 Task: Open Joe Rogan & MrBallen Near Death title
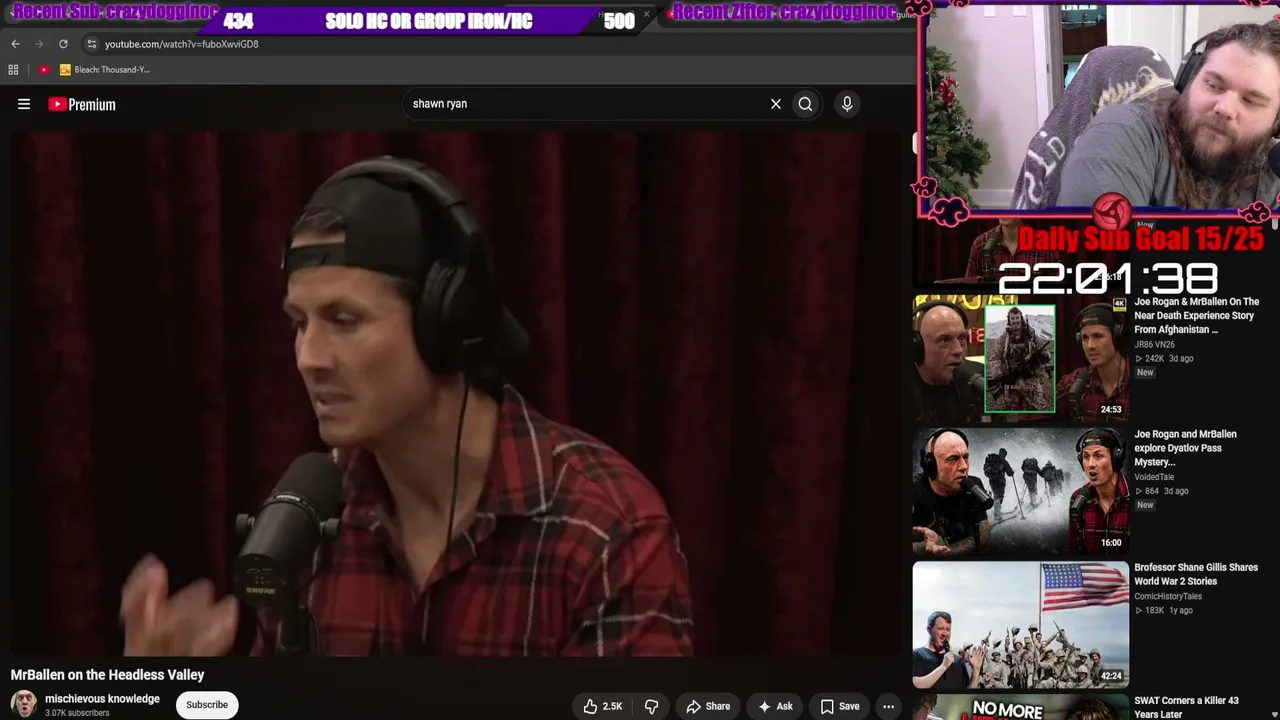(x=1196, y=315)
